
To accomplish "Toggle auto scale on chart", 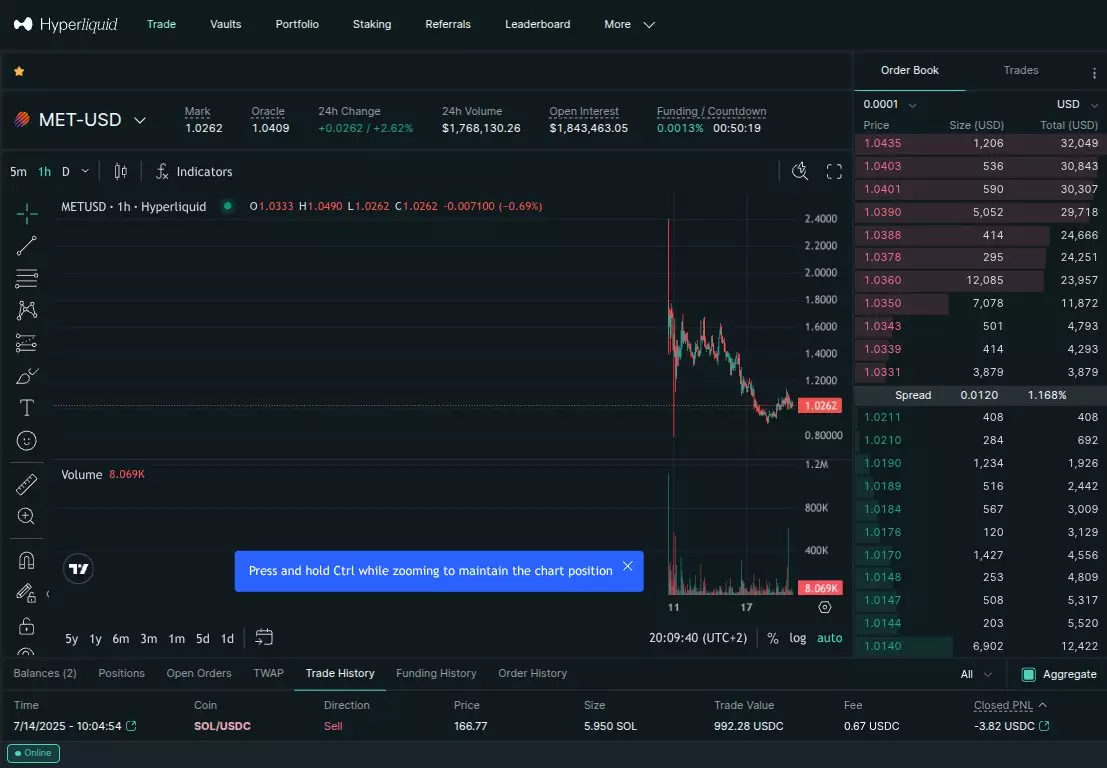I will [829, 638].
